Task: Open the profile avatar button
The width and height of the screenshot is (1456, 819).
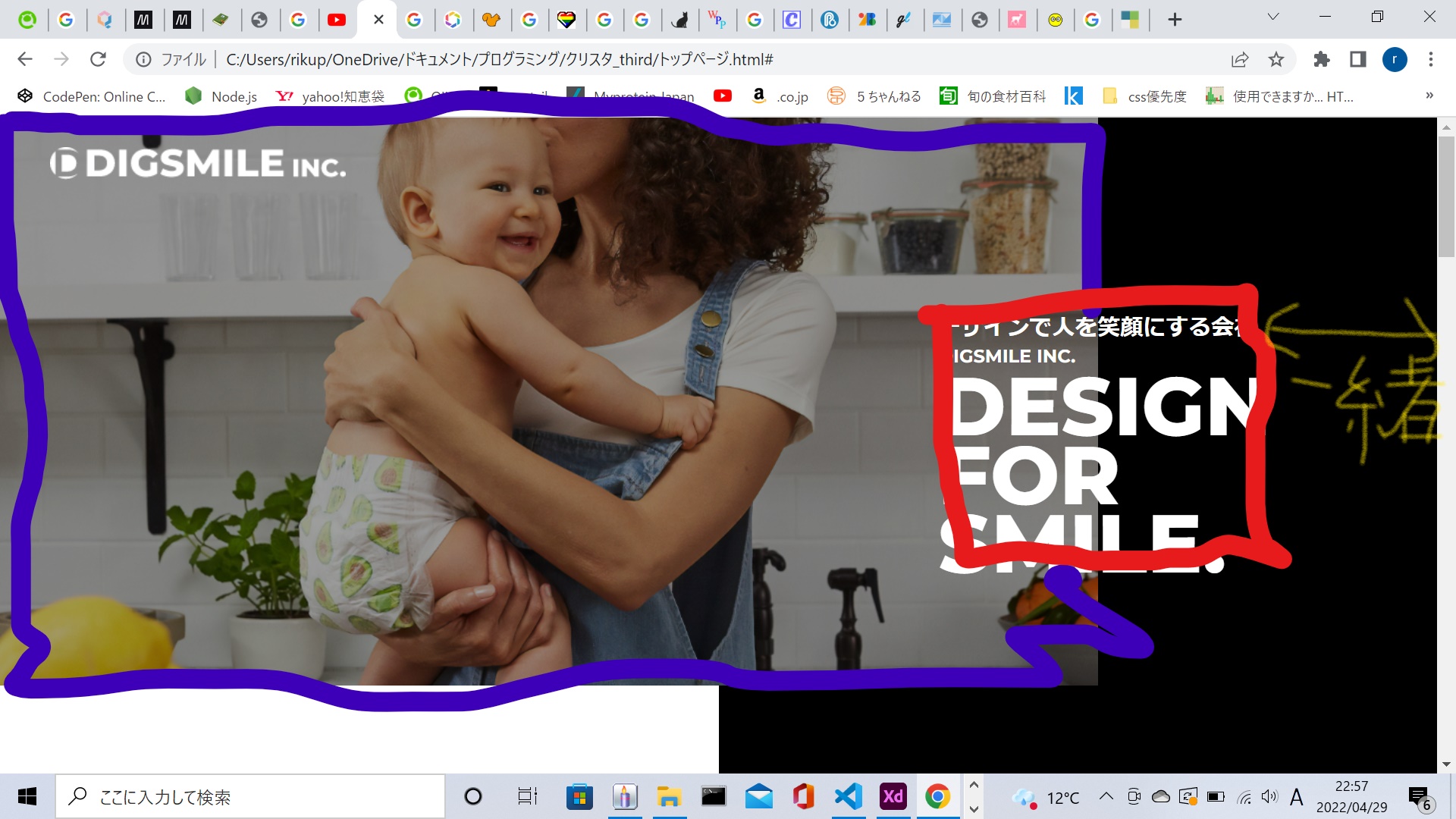Action: [1394, 59]
